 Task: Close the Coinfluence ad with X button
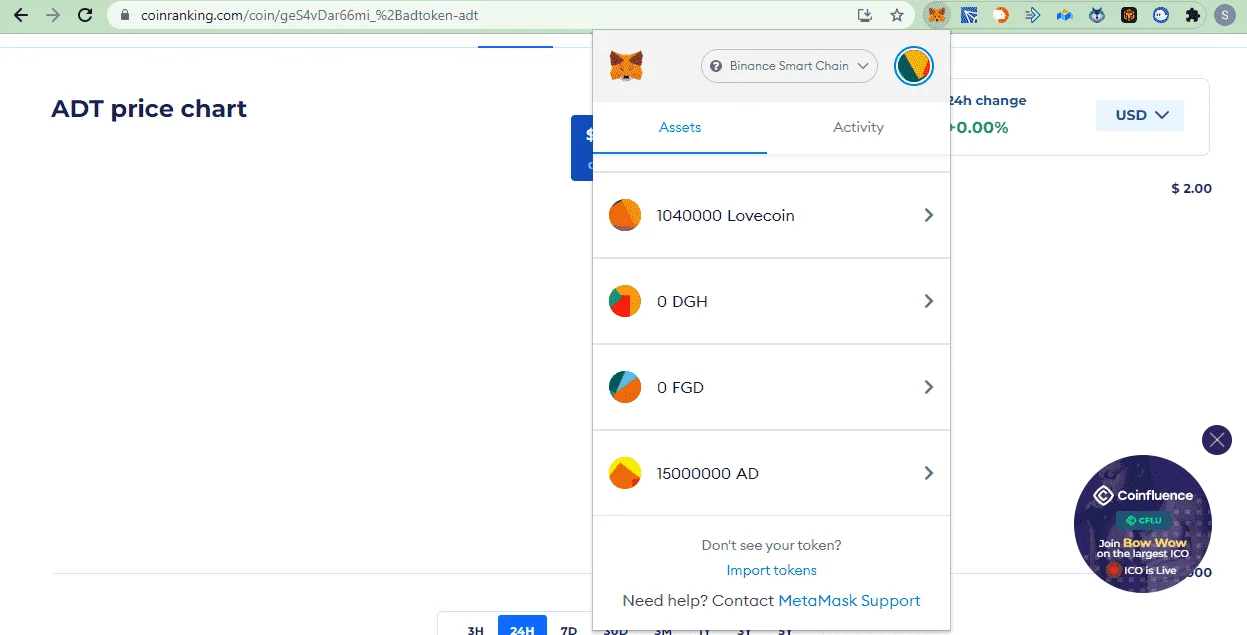1216,440
